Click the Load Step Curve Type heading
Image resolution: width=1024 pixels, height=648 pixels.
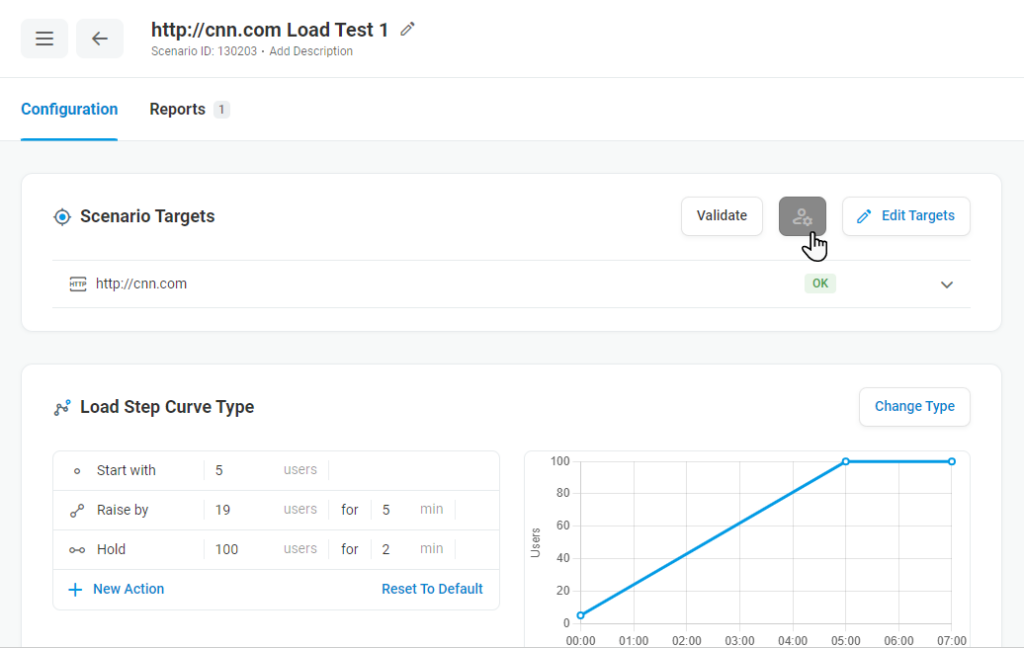coord(167,407)
